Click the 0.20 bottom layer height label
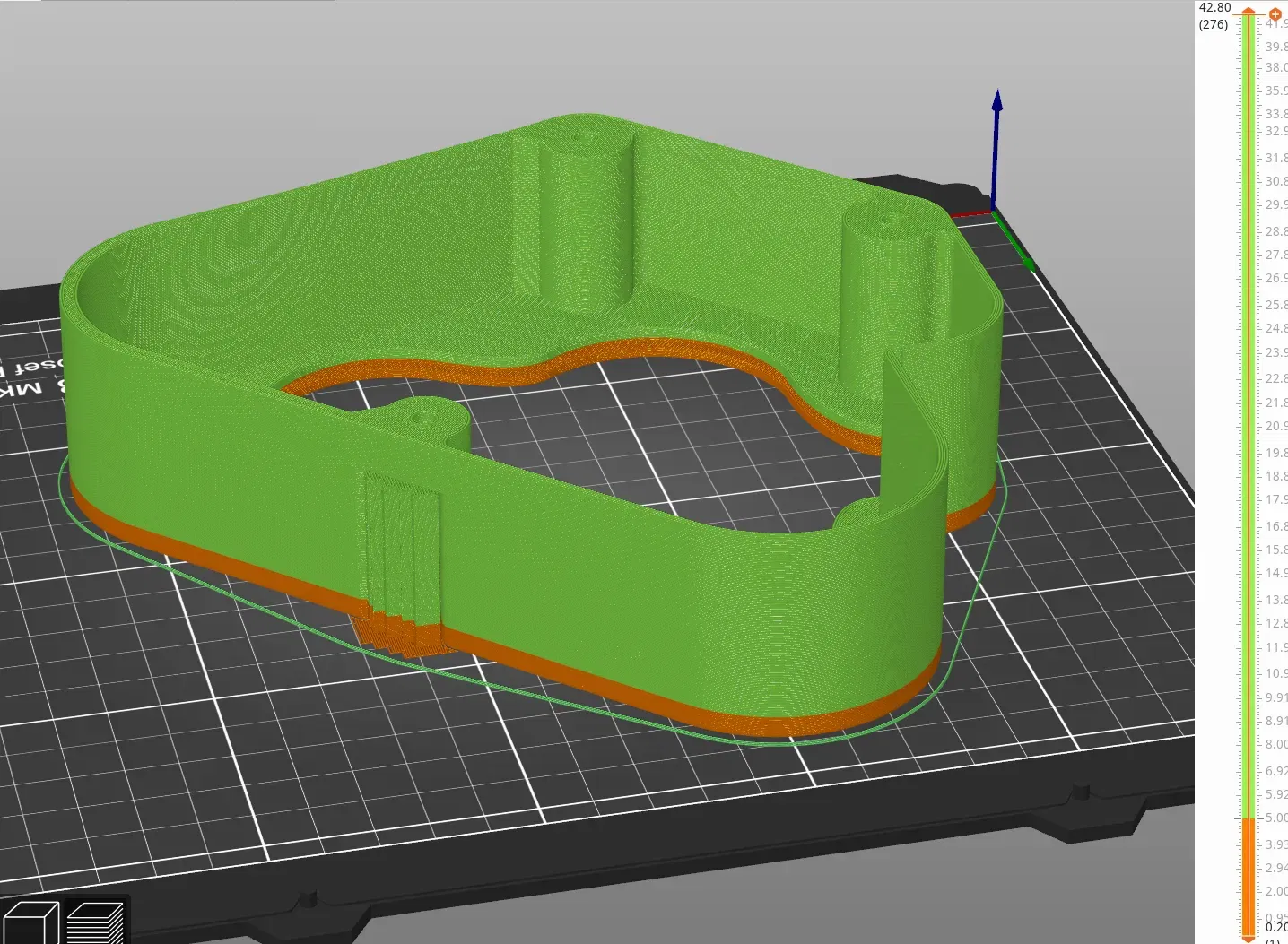The width and height of the screenshot is (1288, 944). click(1275, 927)
